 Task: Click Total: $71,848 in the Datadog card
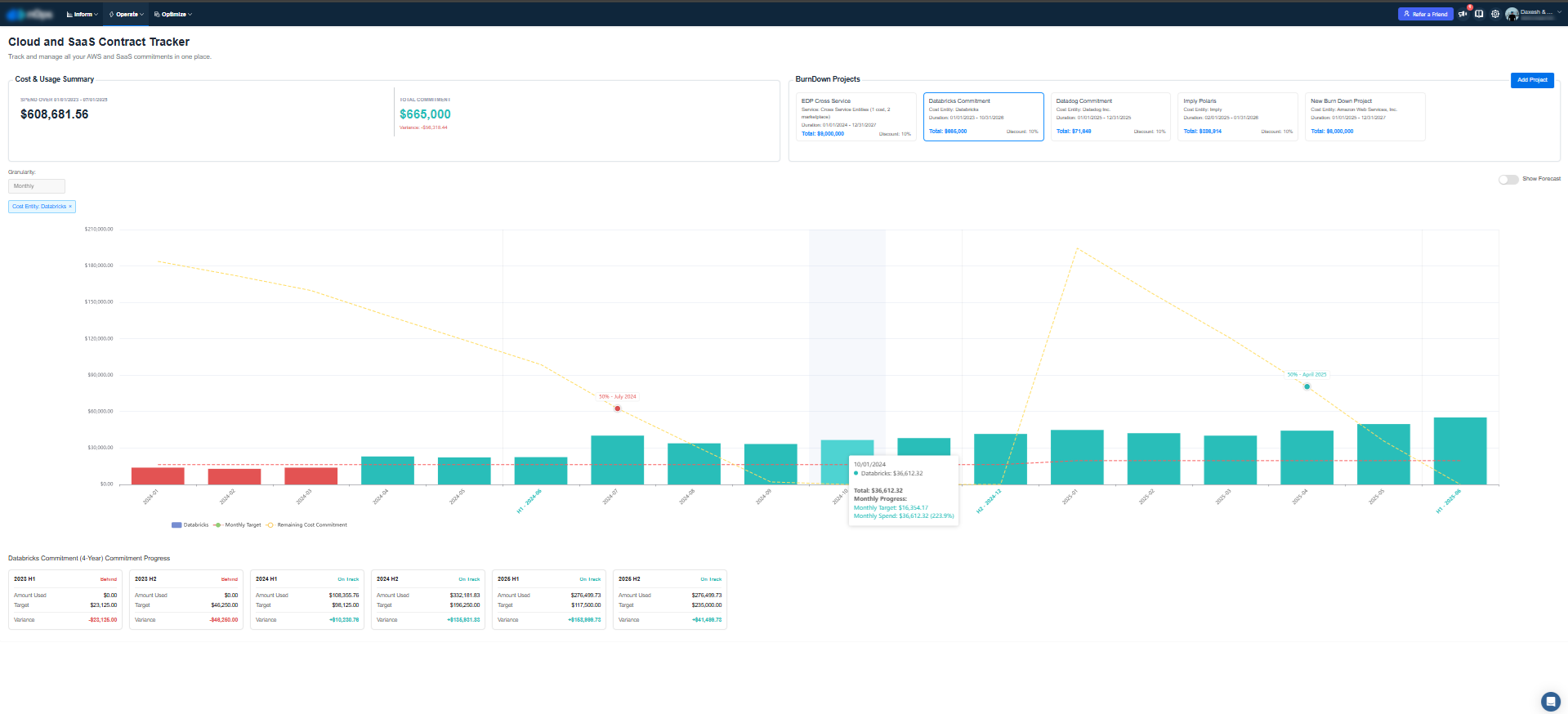coord(1074,132)
